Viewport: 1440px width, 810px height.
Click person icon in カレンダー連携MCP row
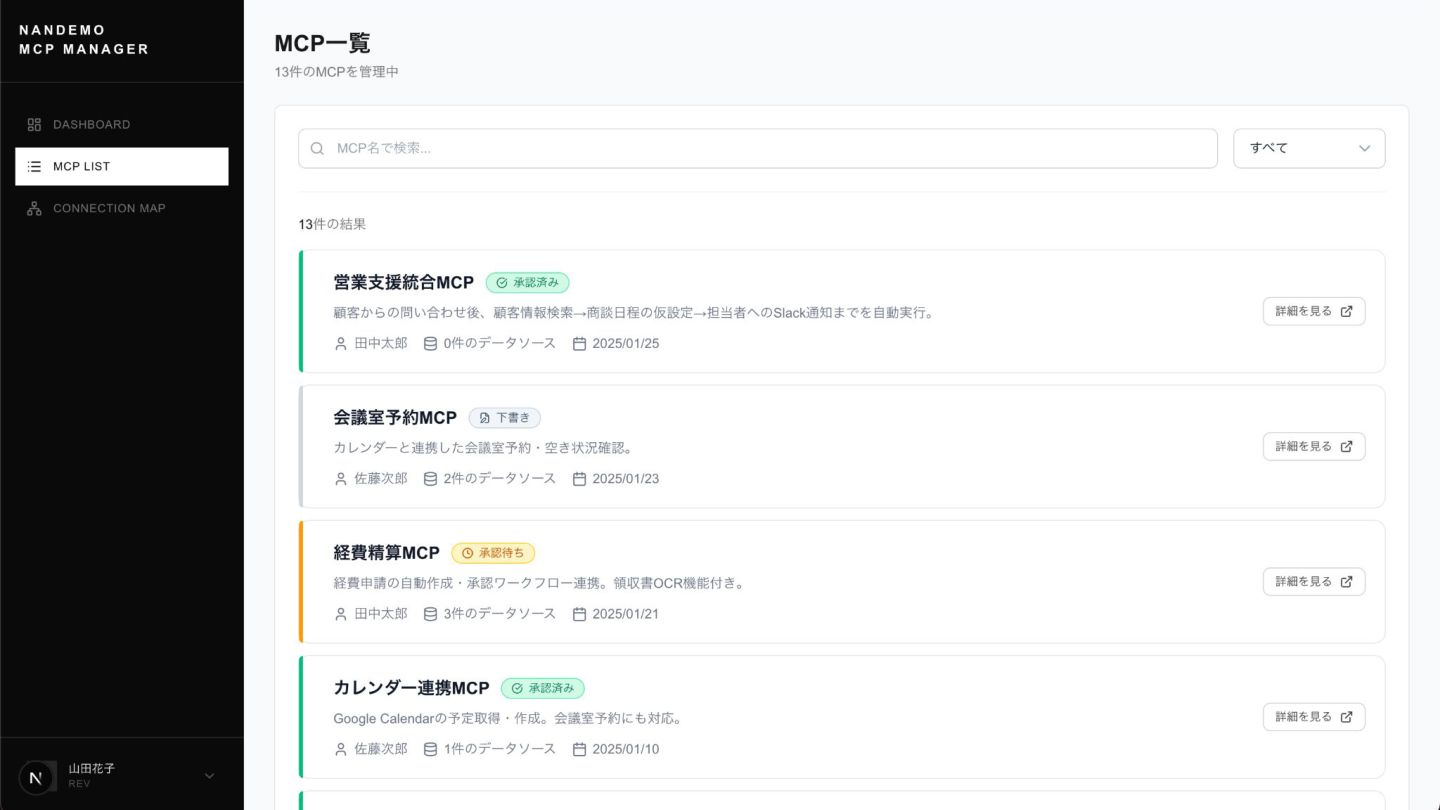click(340, 748)
